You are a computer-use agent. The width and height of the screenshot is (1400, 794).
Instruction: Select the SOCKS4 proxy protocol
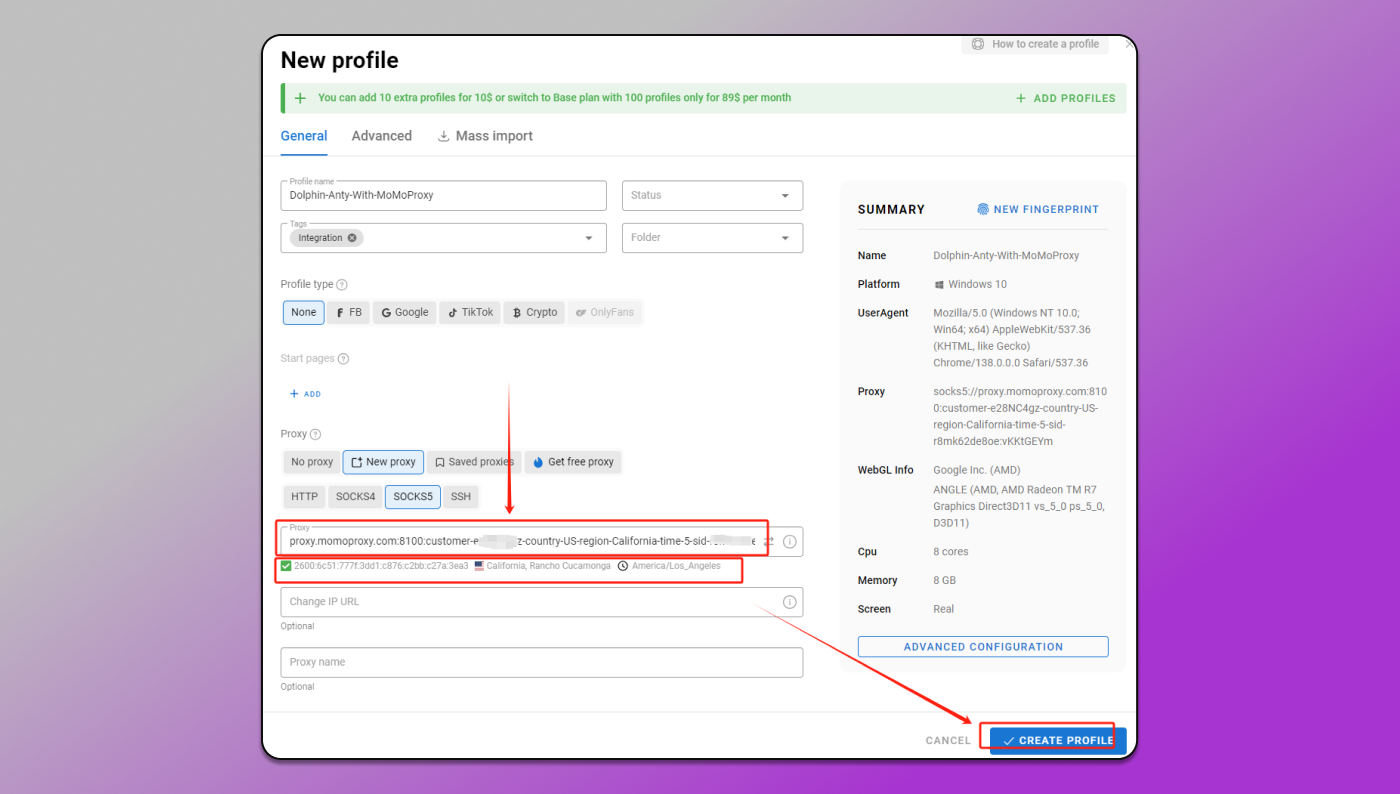355,497
